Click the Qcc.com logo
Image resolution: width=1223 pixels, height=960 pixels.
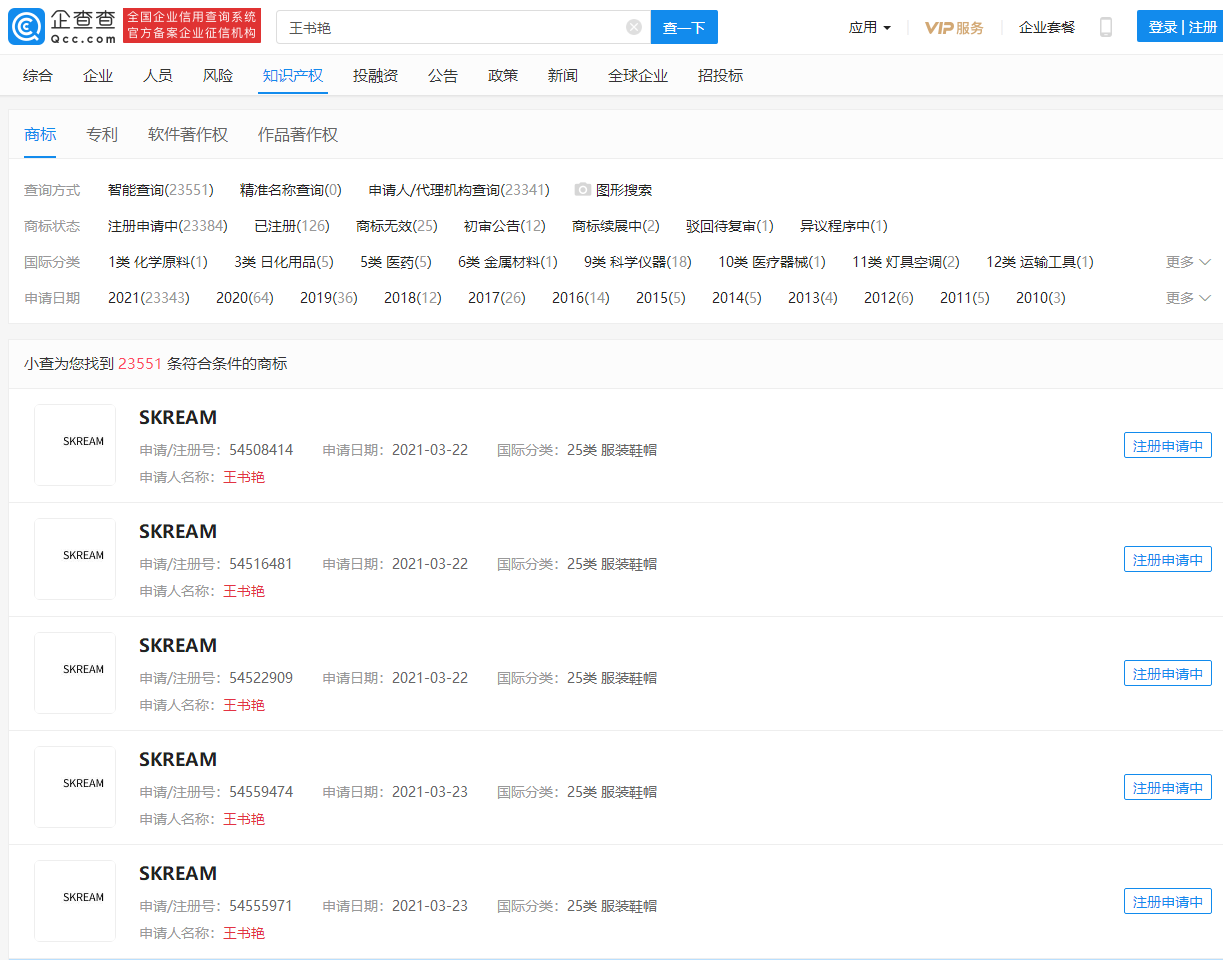63,26
